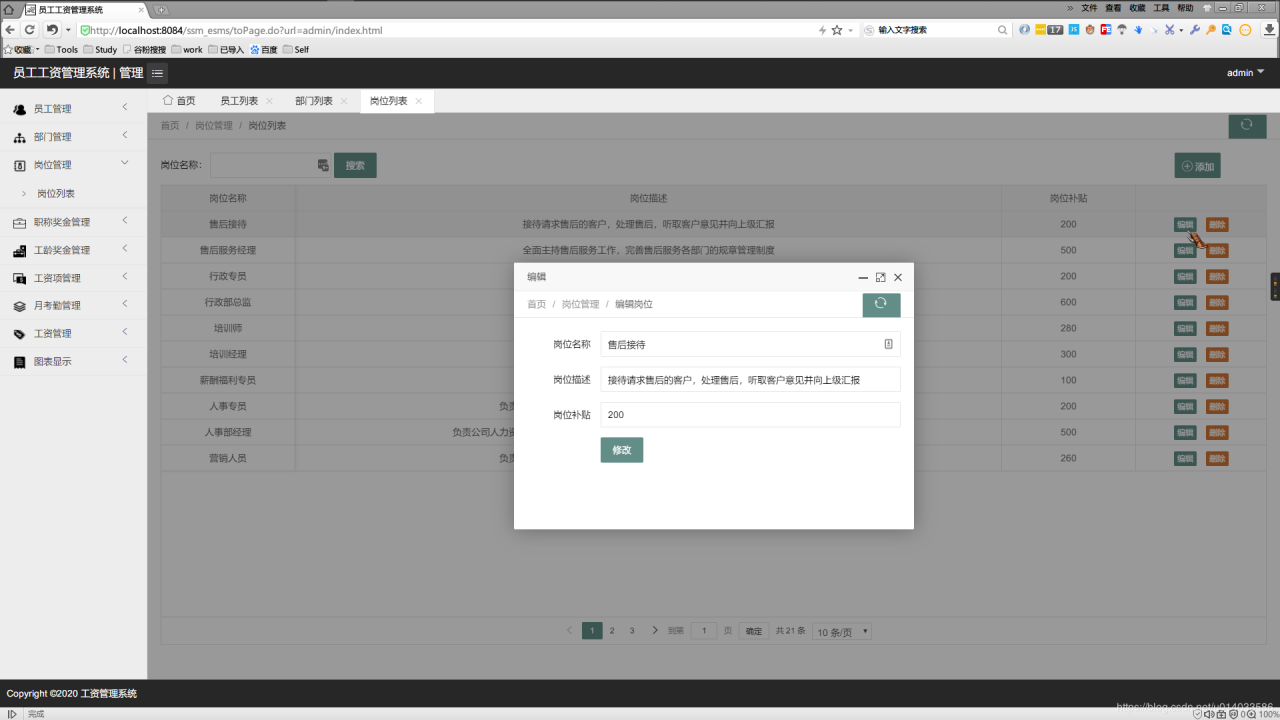Click the 搜索 search button

355,165
